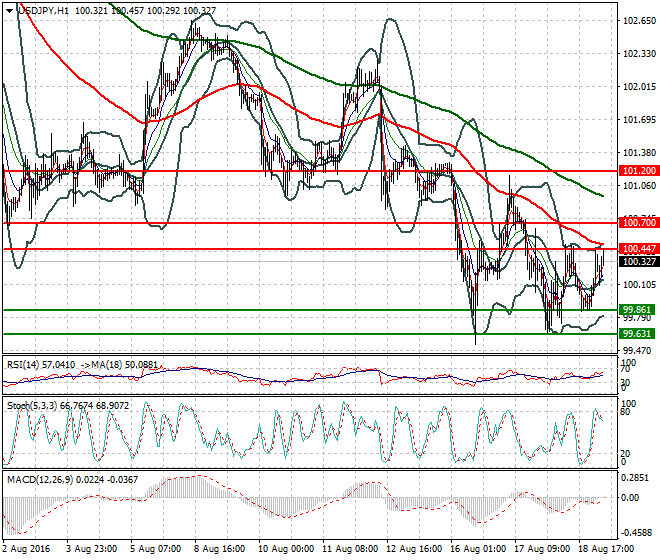Click the -0.4588 value on MACD scale
The height and width of the screenshot is (560, 660).
click(636, 532)
